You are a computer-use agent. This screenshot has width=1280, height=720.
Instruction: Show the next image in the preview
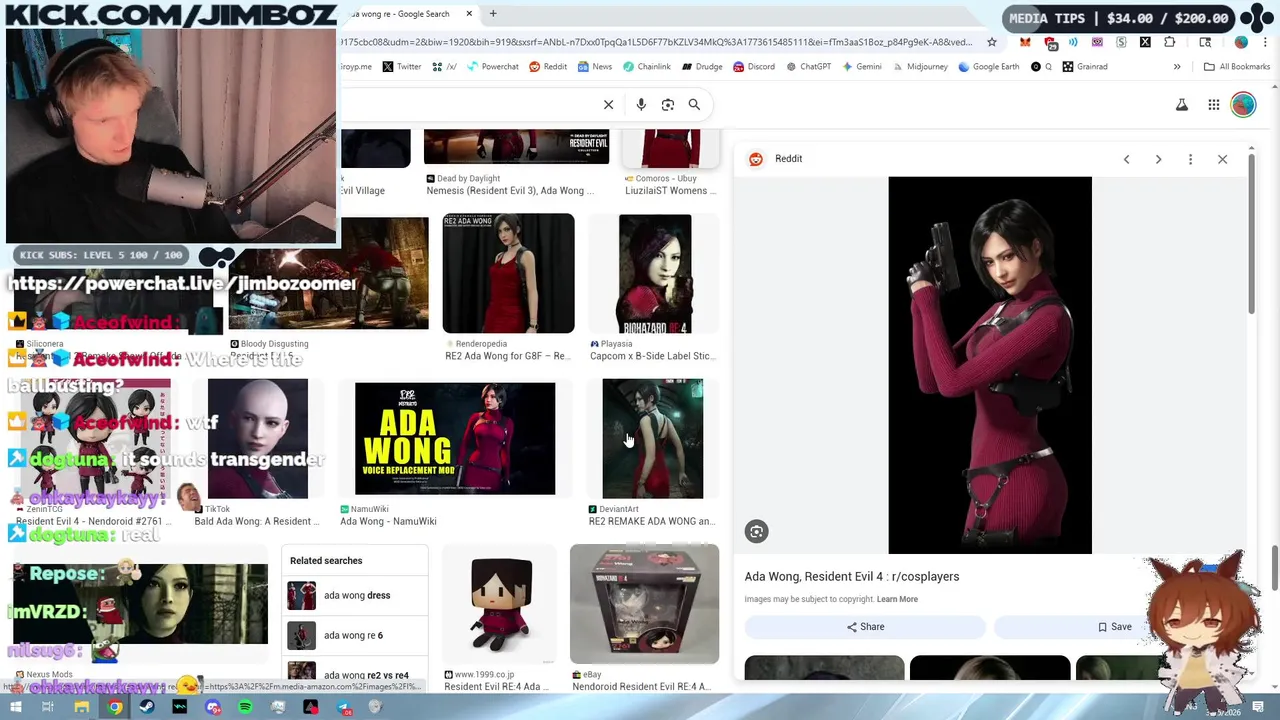click(x=1158, y=159)
